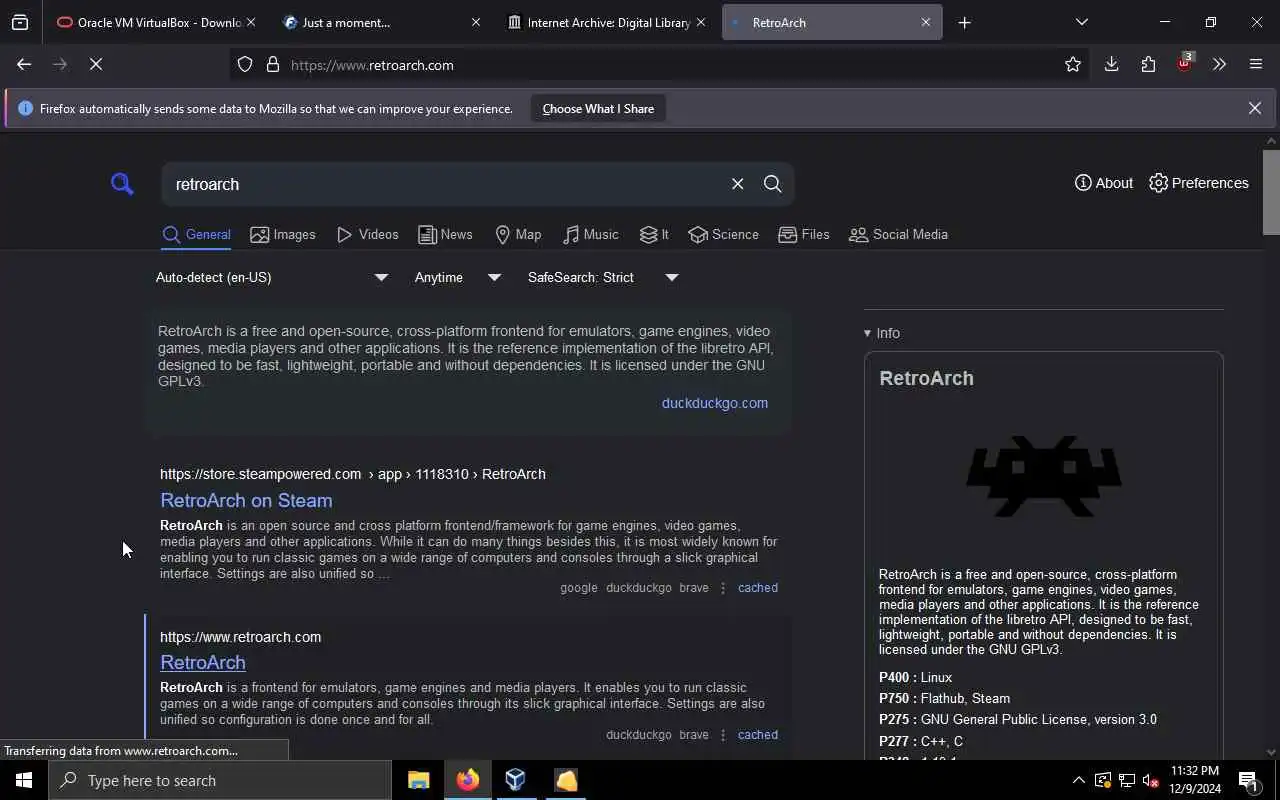The image size is (1280, 800).
Task: Select the General search category
Action: pos(196,234)
